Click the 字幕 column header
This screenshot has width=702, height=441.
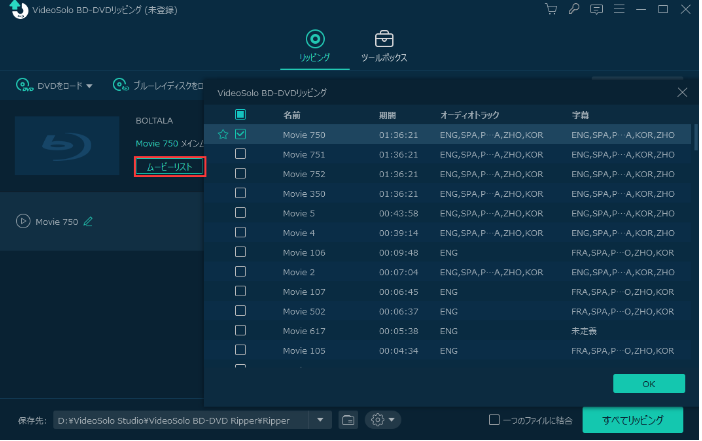point(580,115)
